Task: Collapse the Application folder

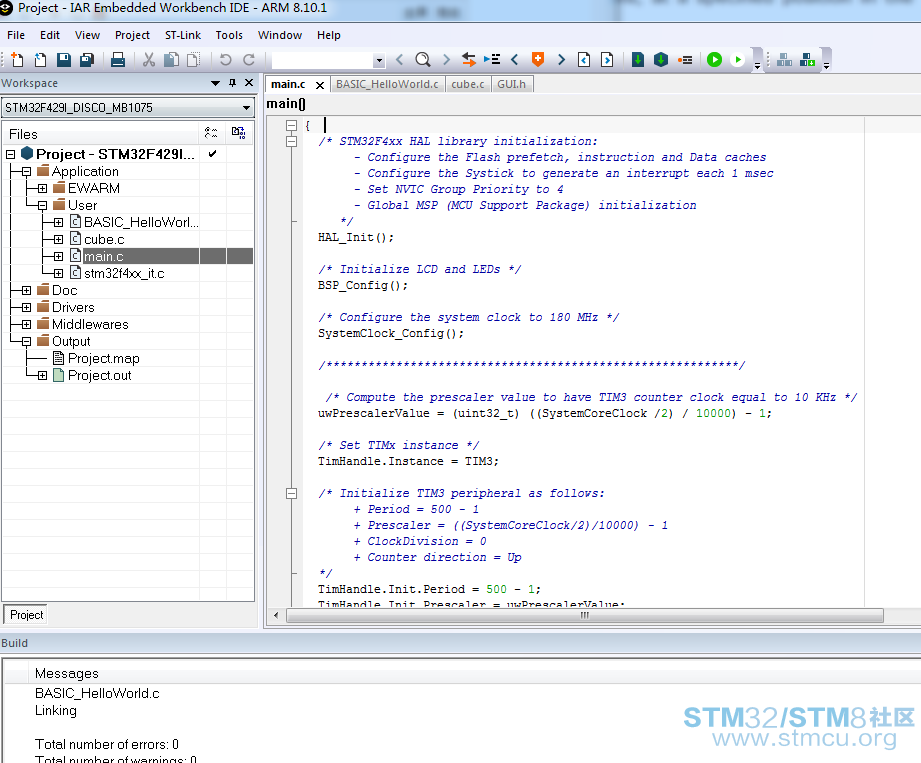Action: pos(26,172)
